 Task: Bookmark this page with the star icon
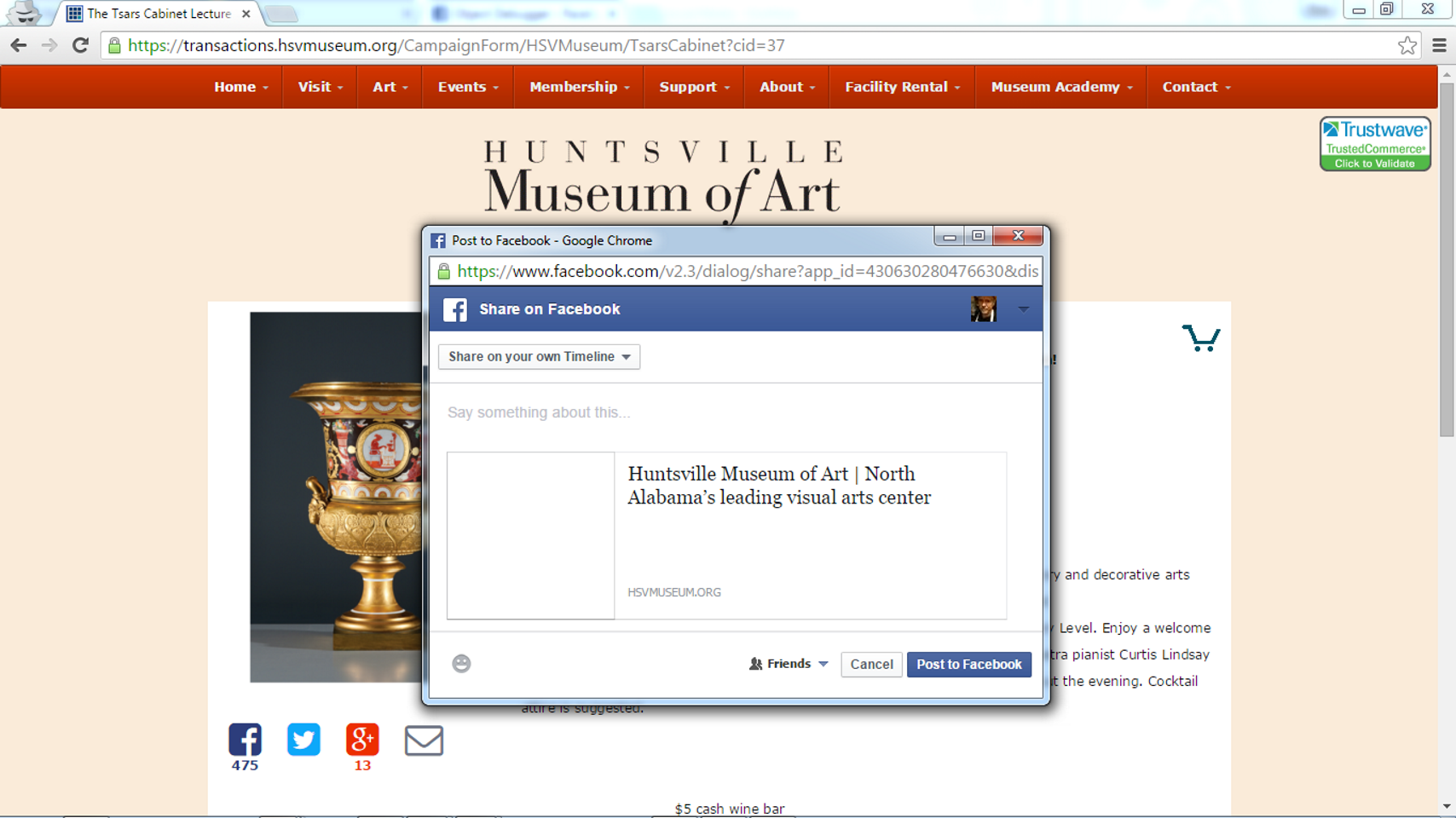point(1407,45)
